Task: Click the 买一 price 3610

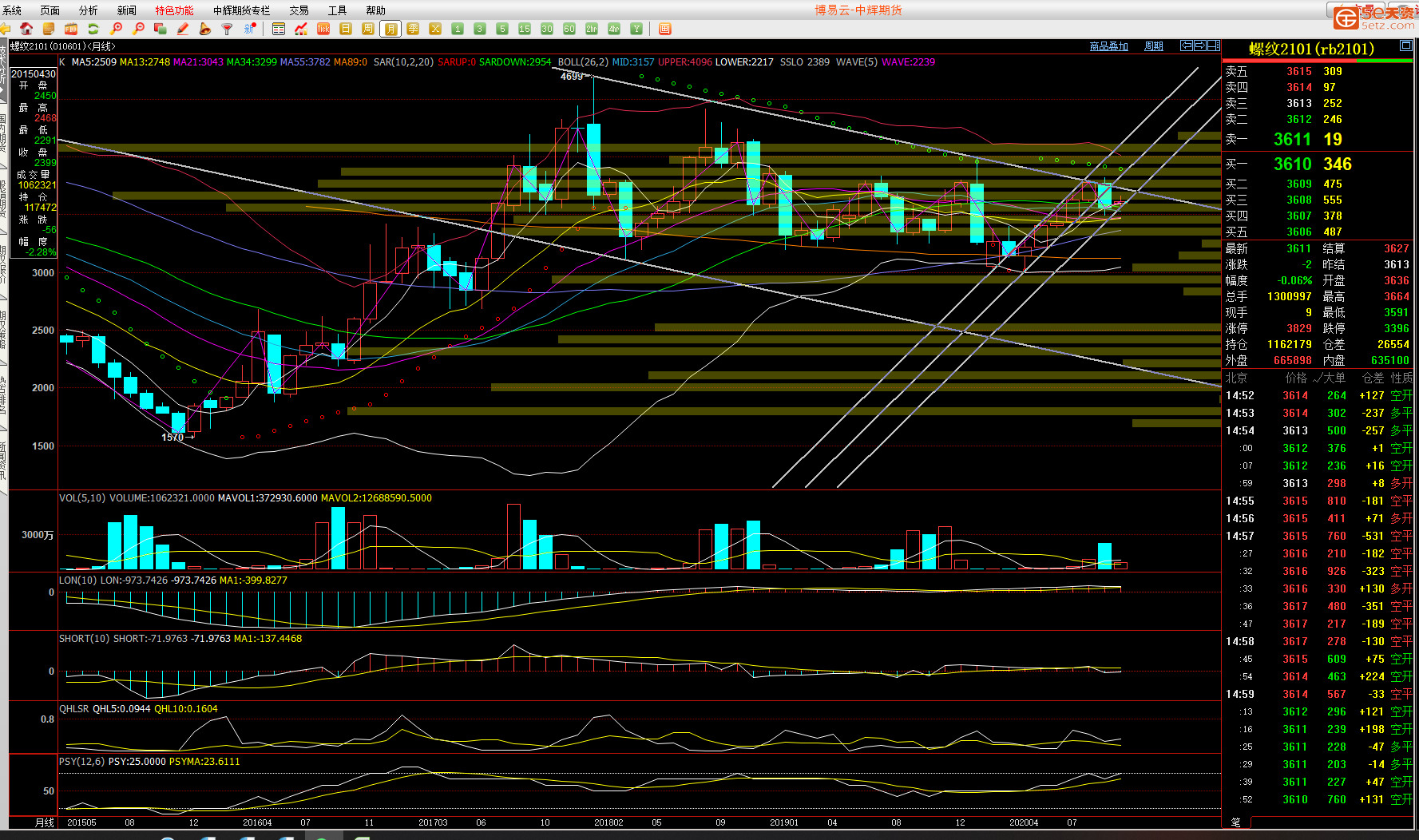Action: pyautogui.click(x=1292, y=164)
